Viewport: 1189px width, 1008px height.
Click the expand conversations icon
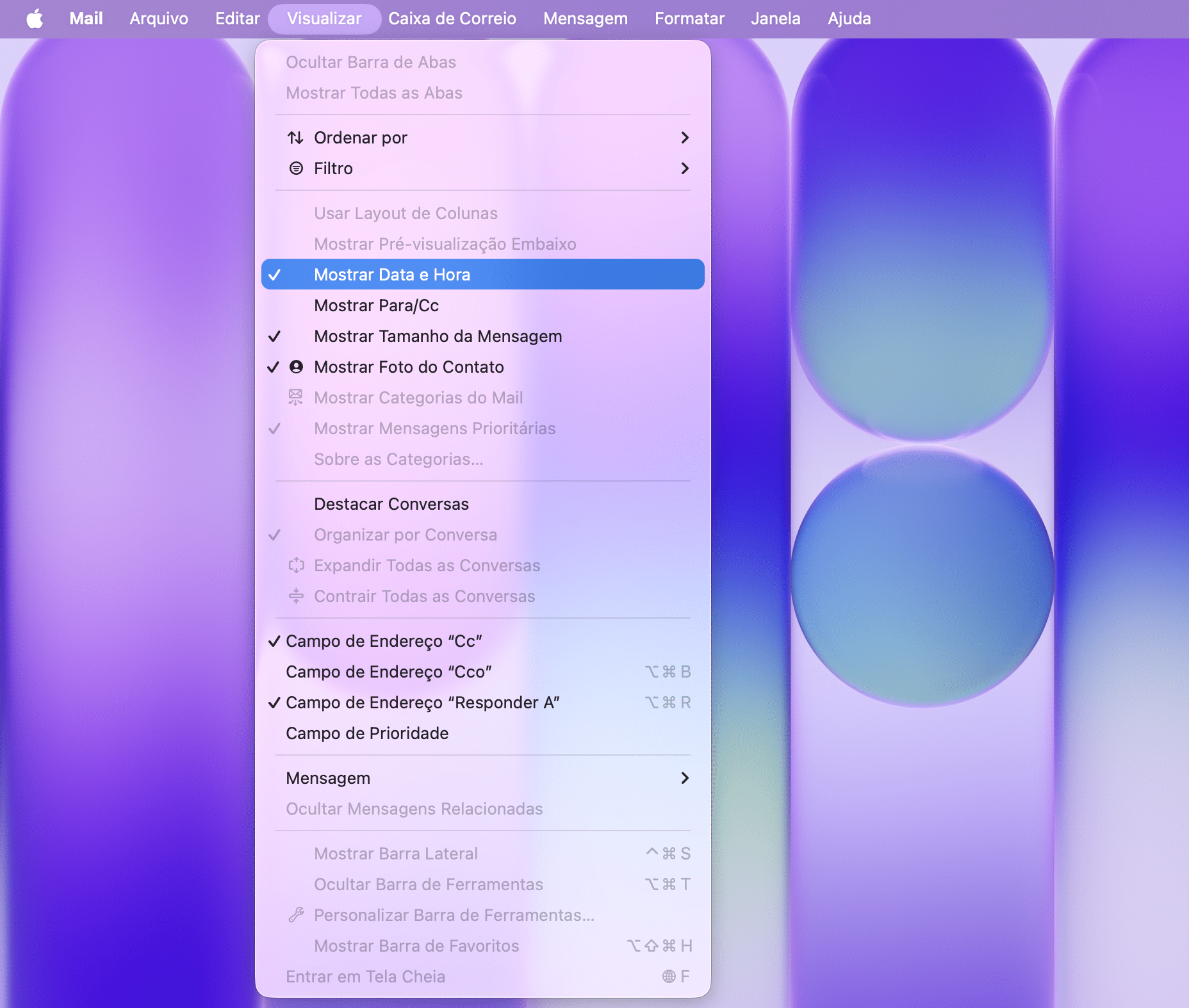pos(296,565)
